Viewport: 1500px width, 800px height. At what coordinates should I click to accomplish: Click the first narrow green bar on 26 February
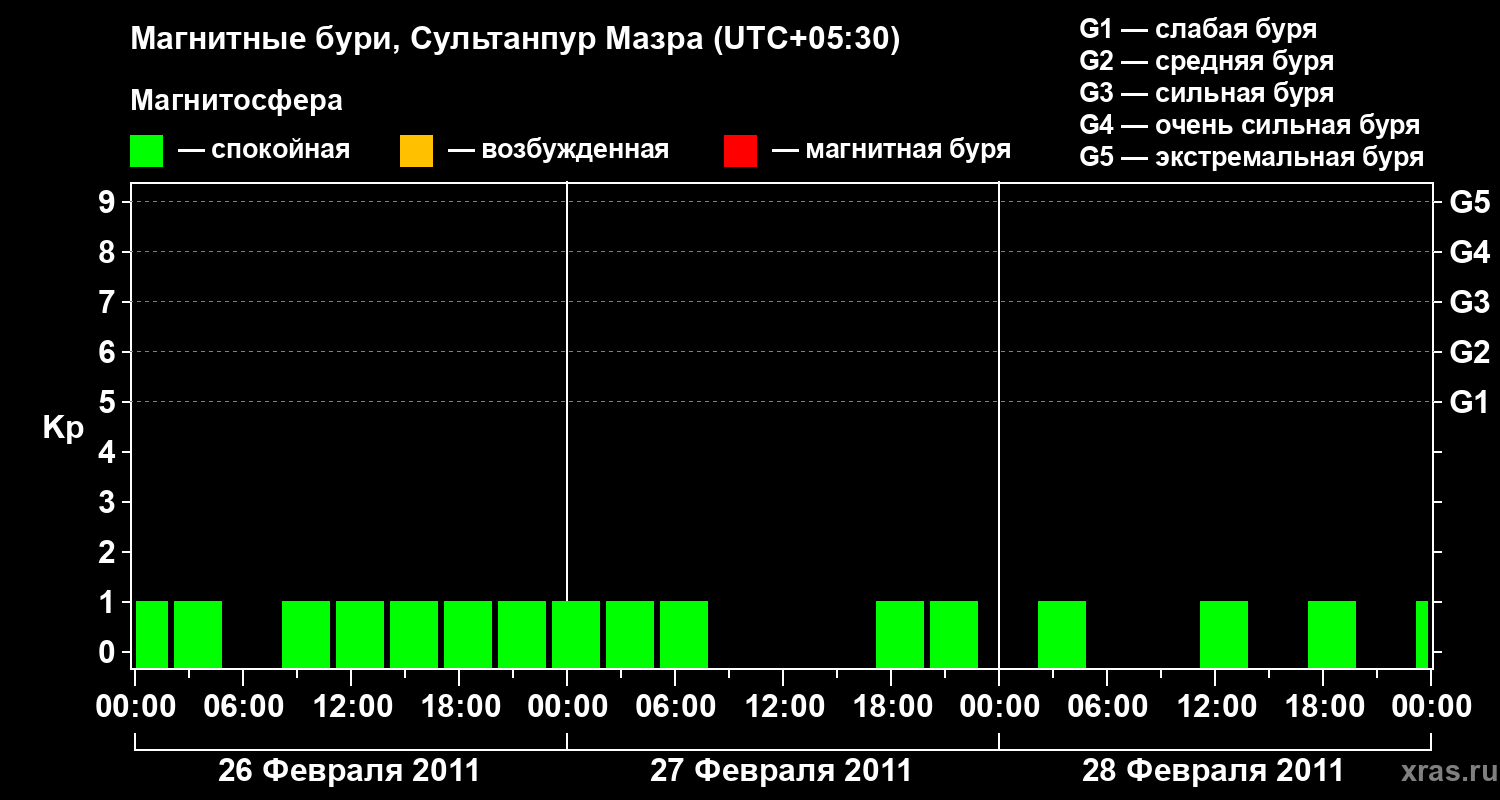click(152, 634)
